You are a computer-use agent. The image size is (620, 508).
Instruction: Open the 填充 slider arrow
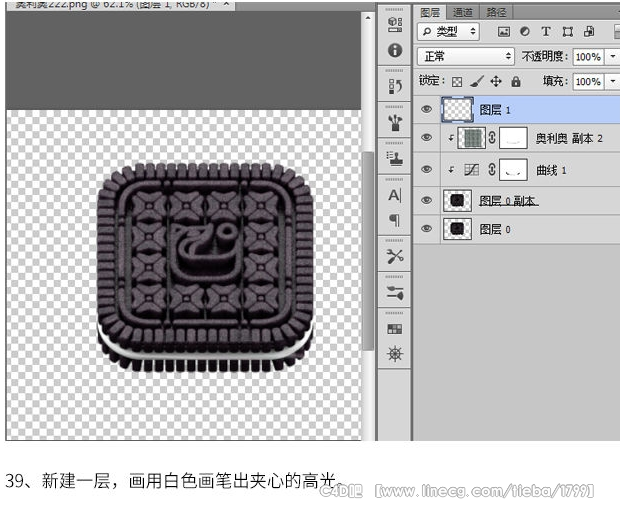coord(613,81)
